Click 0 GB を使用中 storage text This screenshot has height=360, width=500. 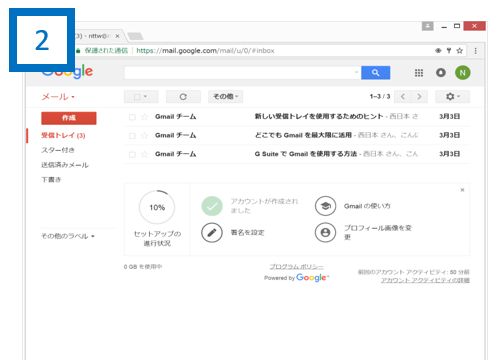(143, 267)
